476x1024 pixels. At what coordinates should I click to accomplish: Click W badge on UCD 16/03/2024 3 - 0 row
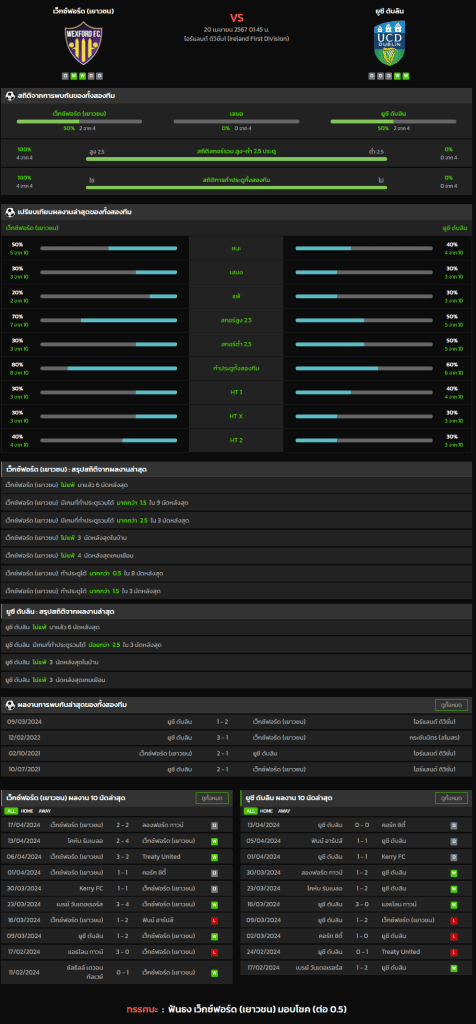(x=454, y=904)
